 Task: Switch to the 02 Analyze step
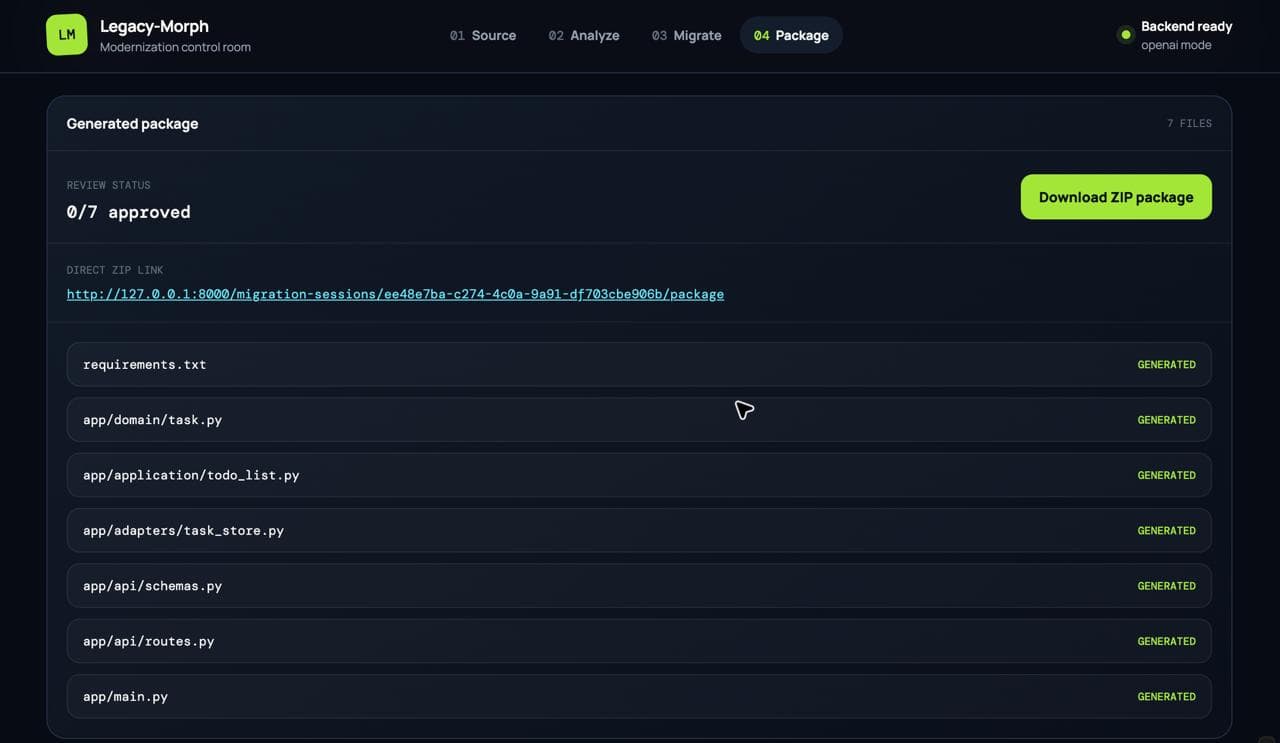click(584, 35)
